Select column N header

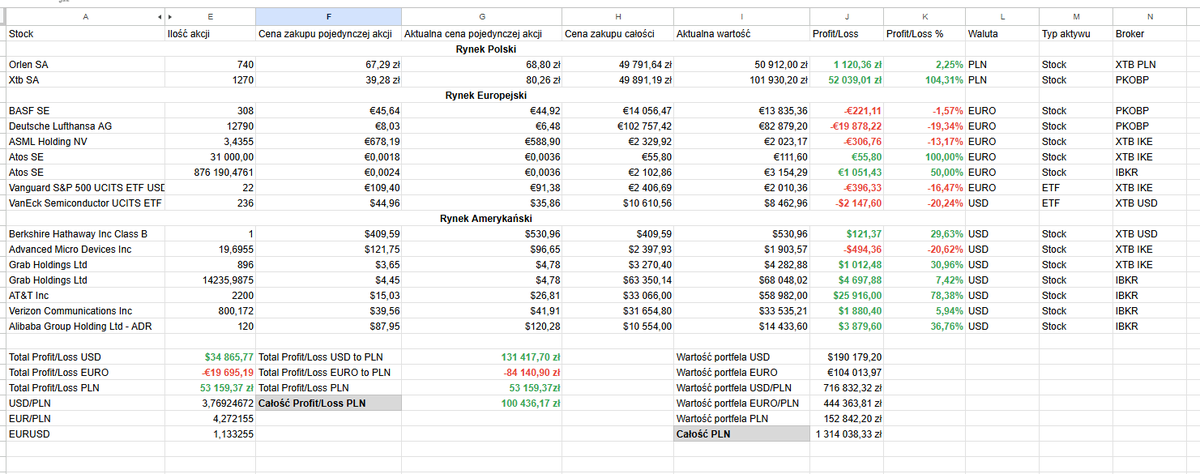[1151, 17]
